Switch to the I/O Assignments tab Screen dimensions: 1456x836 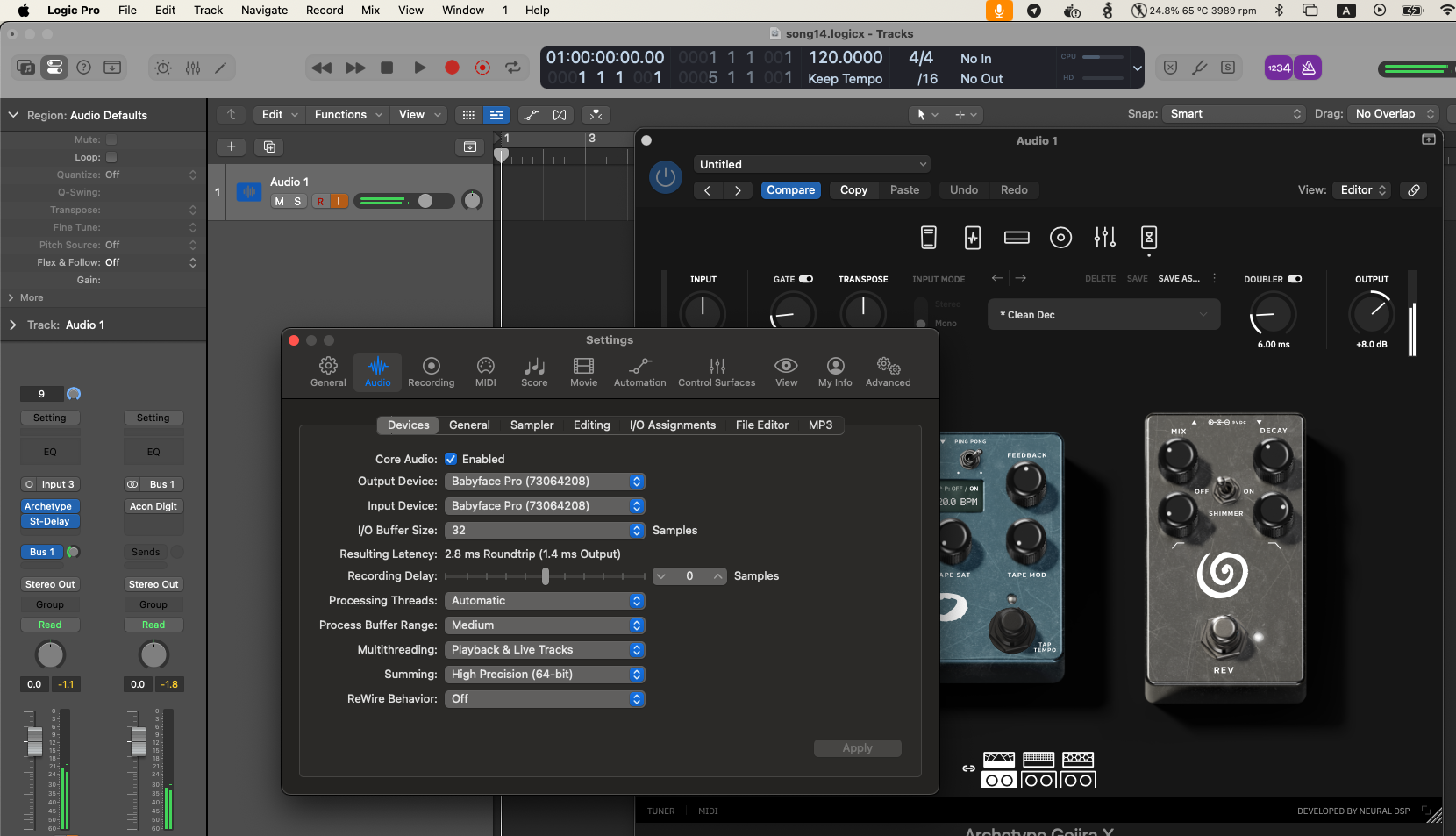point(672,425)
